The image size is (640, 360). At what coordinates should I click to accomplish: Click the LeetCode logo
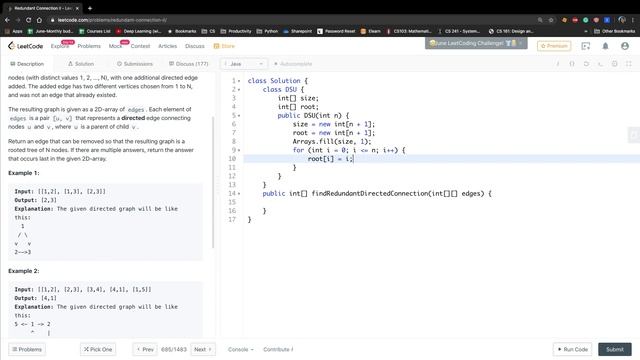(x=25, y=46)
